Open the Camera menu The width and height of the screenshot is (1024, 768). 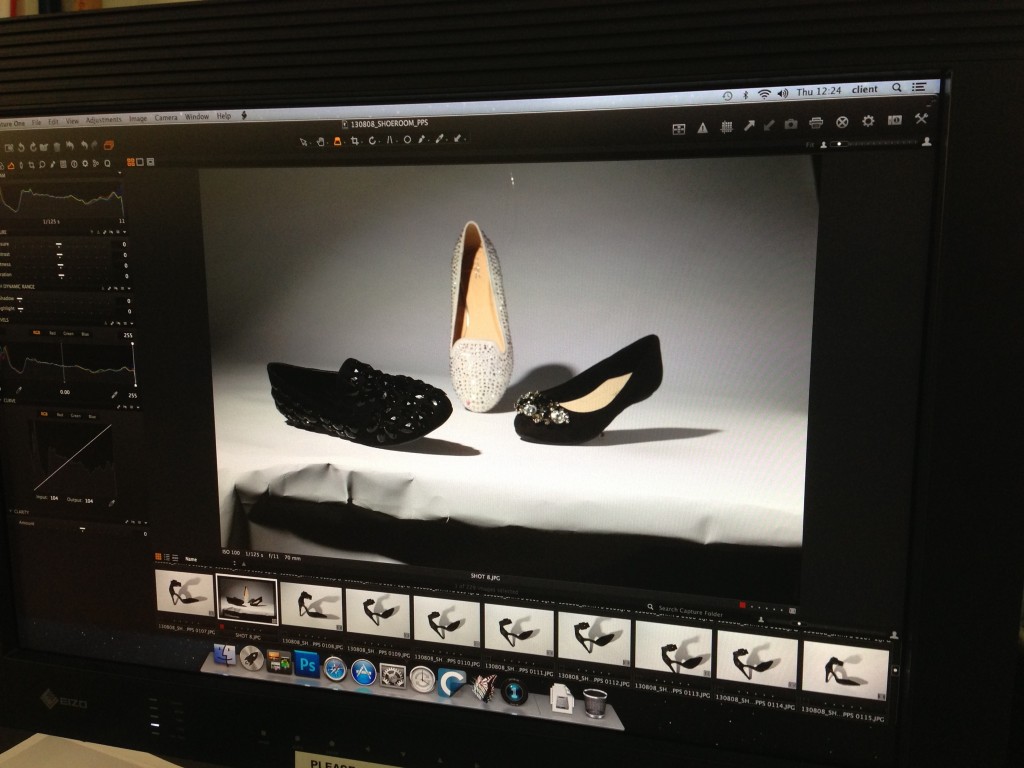[x=166, y=117]
